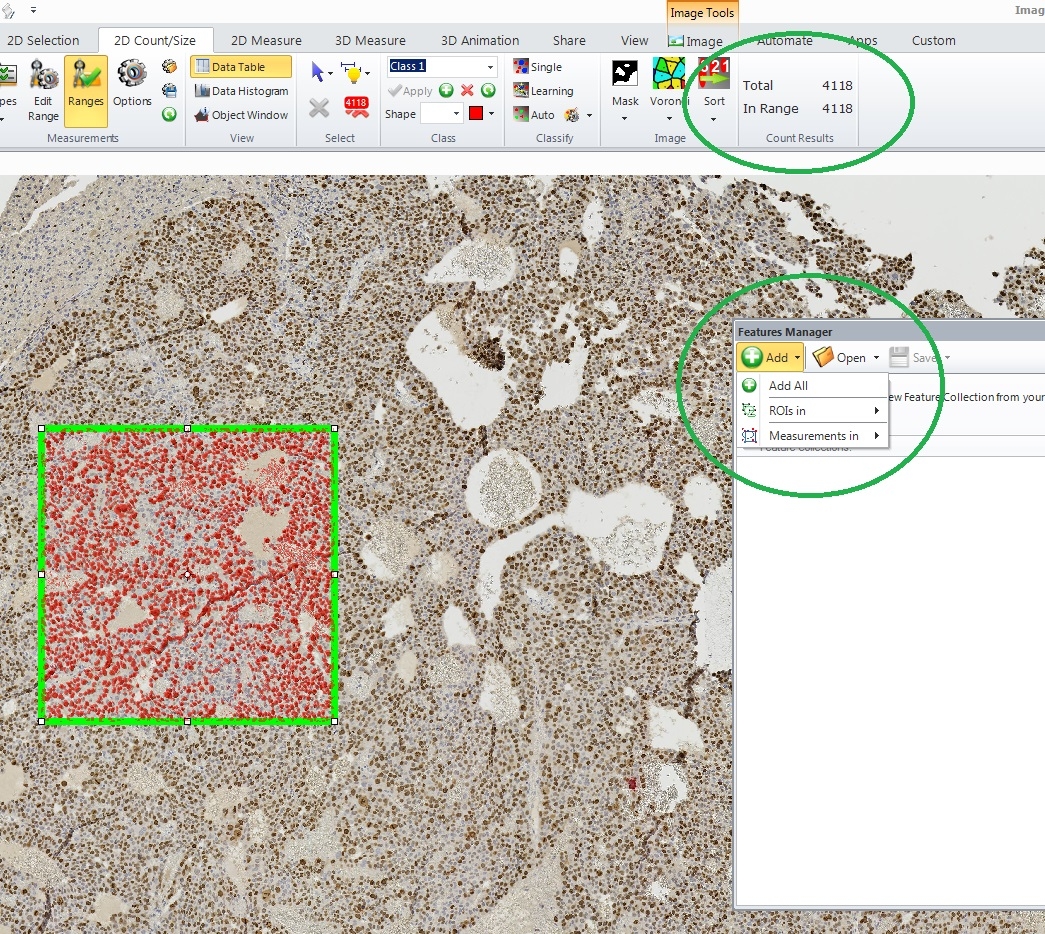Click the save measurement settings icon
This screenshot has height=934, width=1045.
pyautogui.click(x=169, y=90)
